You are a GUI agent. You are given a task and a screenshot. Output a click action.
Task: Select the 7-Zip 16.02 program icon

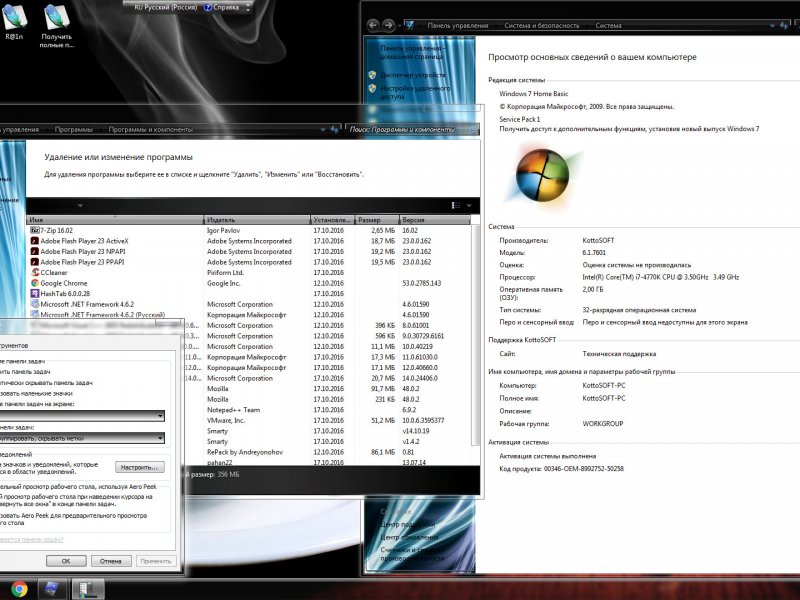tap(35, 231)
